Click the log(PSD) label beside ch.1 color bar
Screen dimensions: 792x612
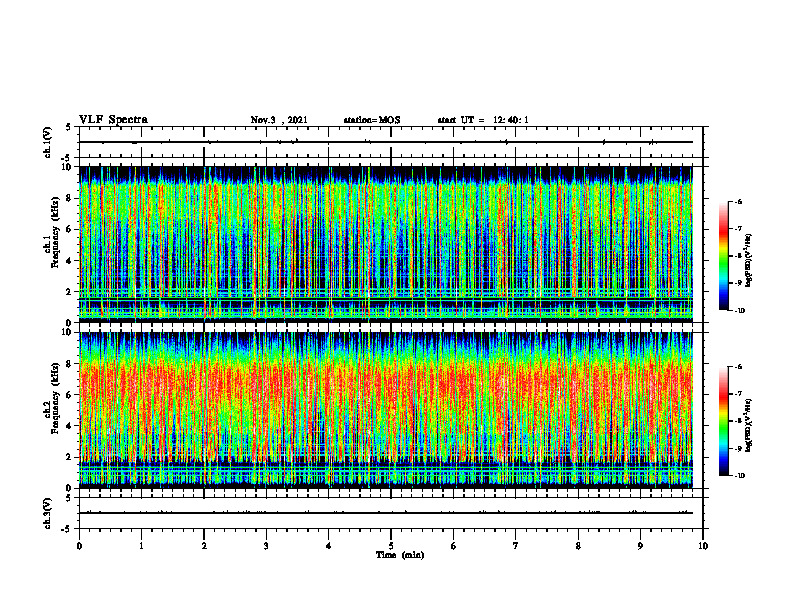(749, 260)
